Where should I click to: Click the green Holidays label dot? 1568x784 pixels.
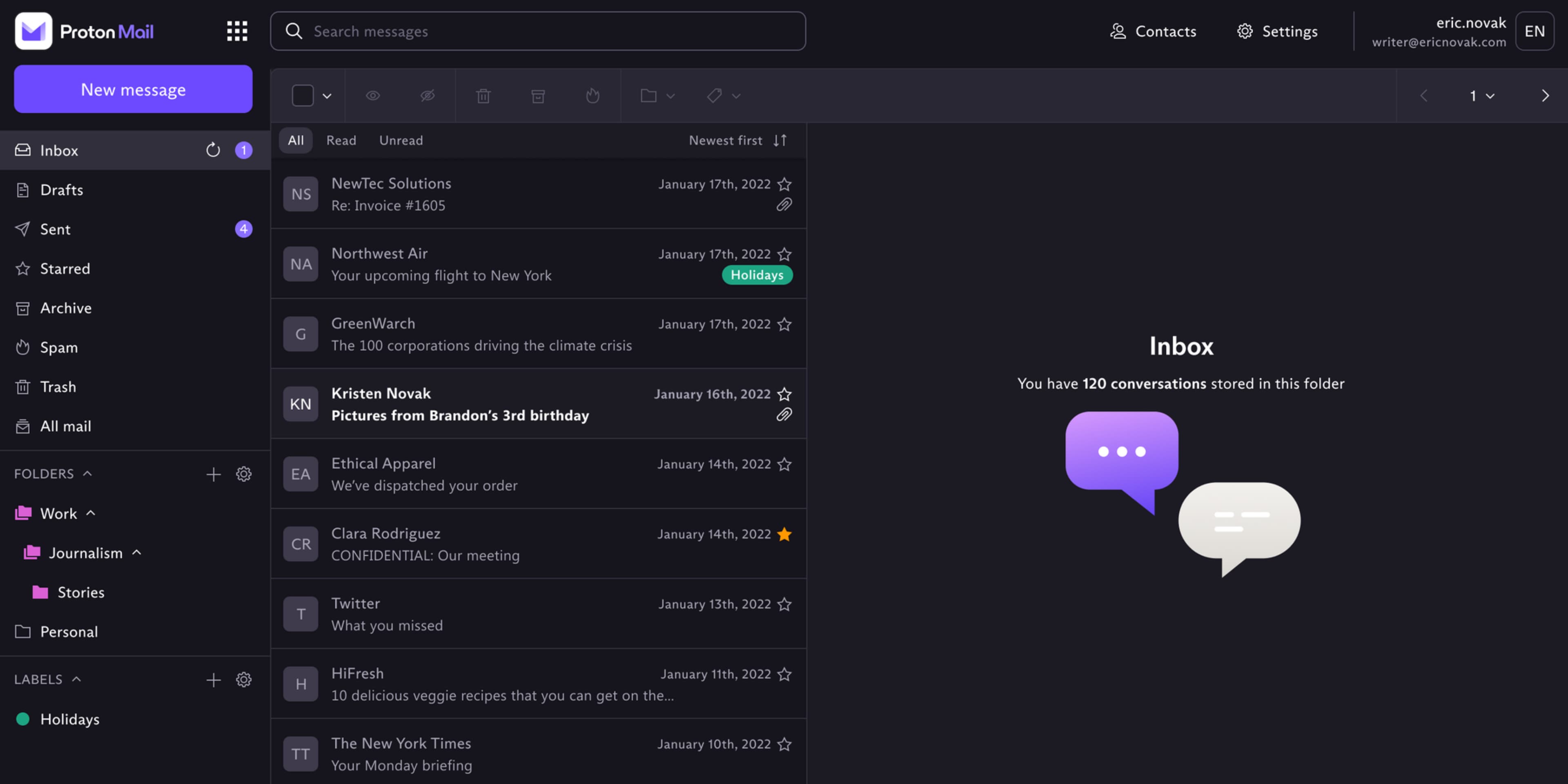tap(22, 719)
